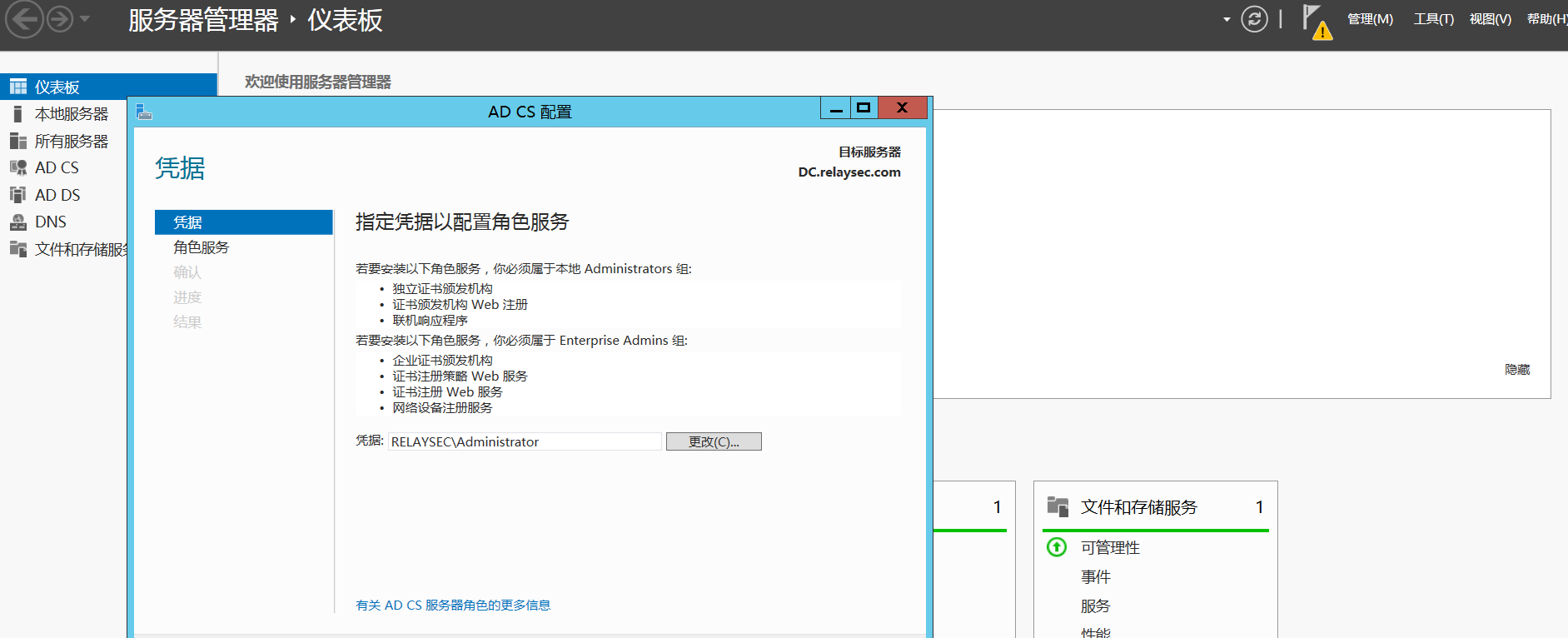Refresh the Server Manager dashboard
The image size is (1568, 638).
(1254, 18)
